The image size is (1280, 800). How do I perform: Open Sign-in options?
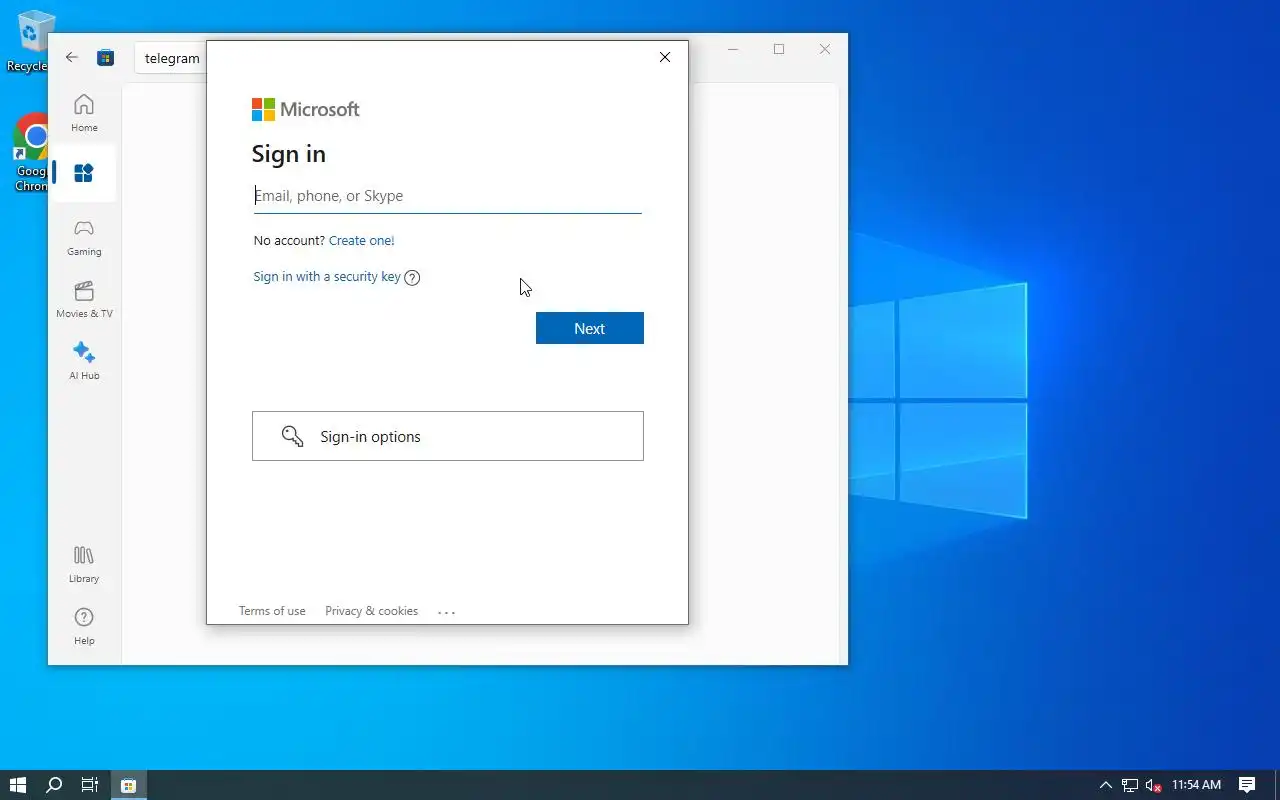click(x=447, y=436)
